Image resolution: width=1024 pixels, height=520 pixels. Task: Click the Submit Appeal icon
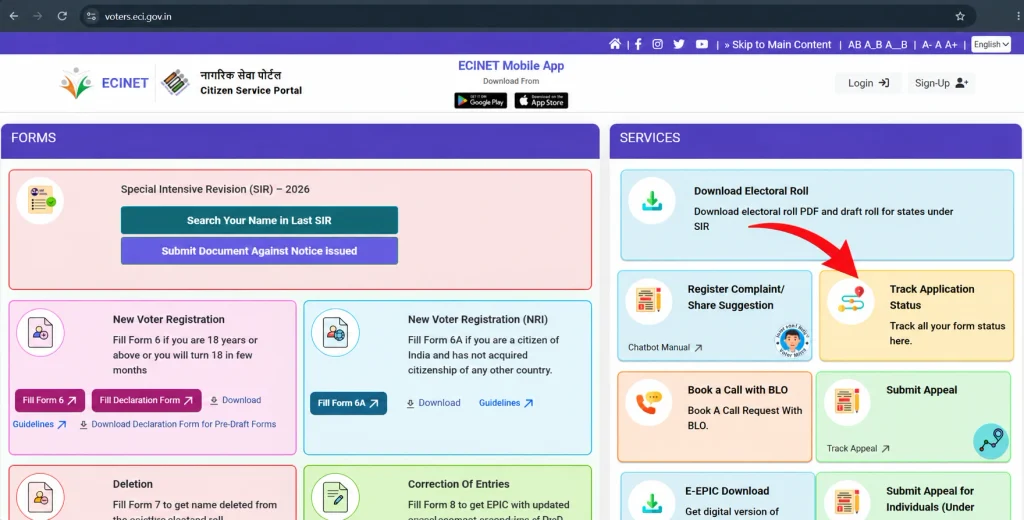pyautogui.click(x=847, y=402)
